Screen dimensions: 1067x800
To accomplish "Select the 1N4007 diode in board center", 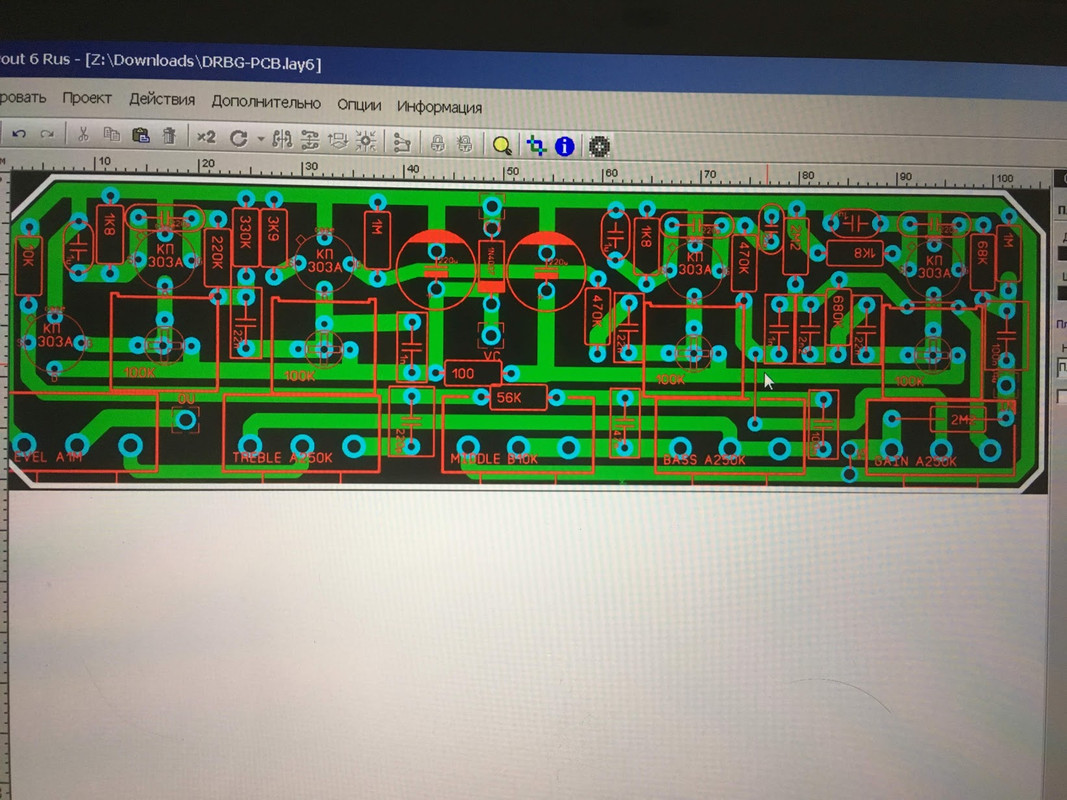I will [x=491, y=266].
